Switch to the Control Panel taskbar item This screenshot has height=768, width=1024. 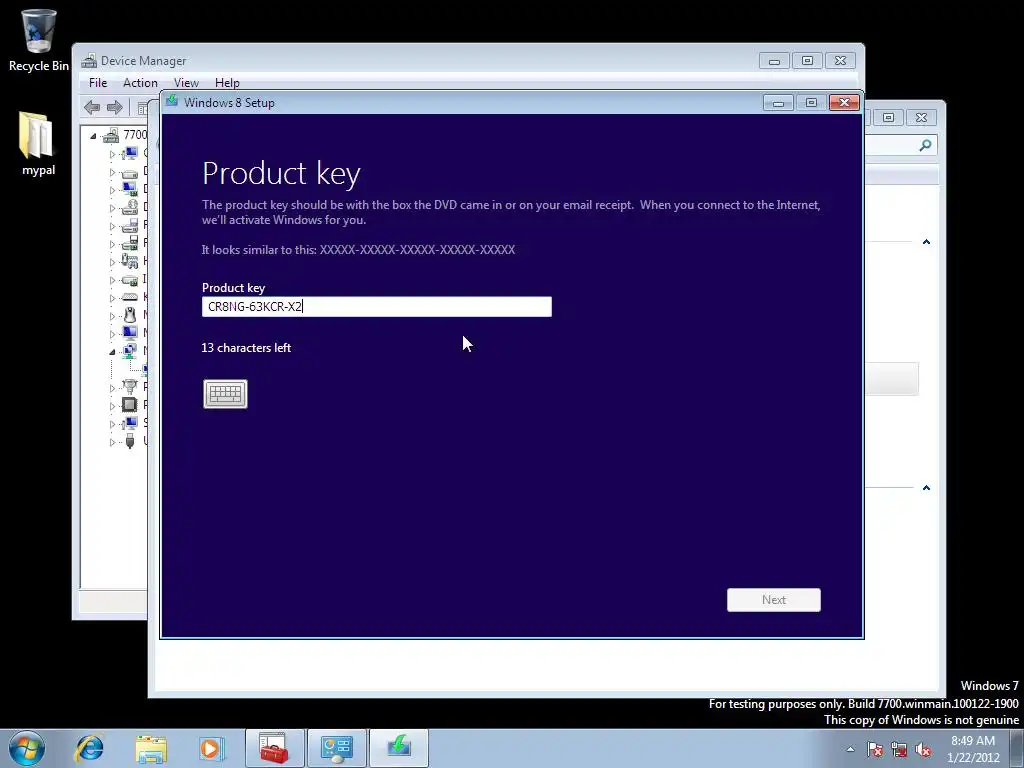[x=337, y=748]
